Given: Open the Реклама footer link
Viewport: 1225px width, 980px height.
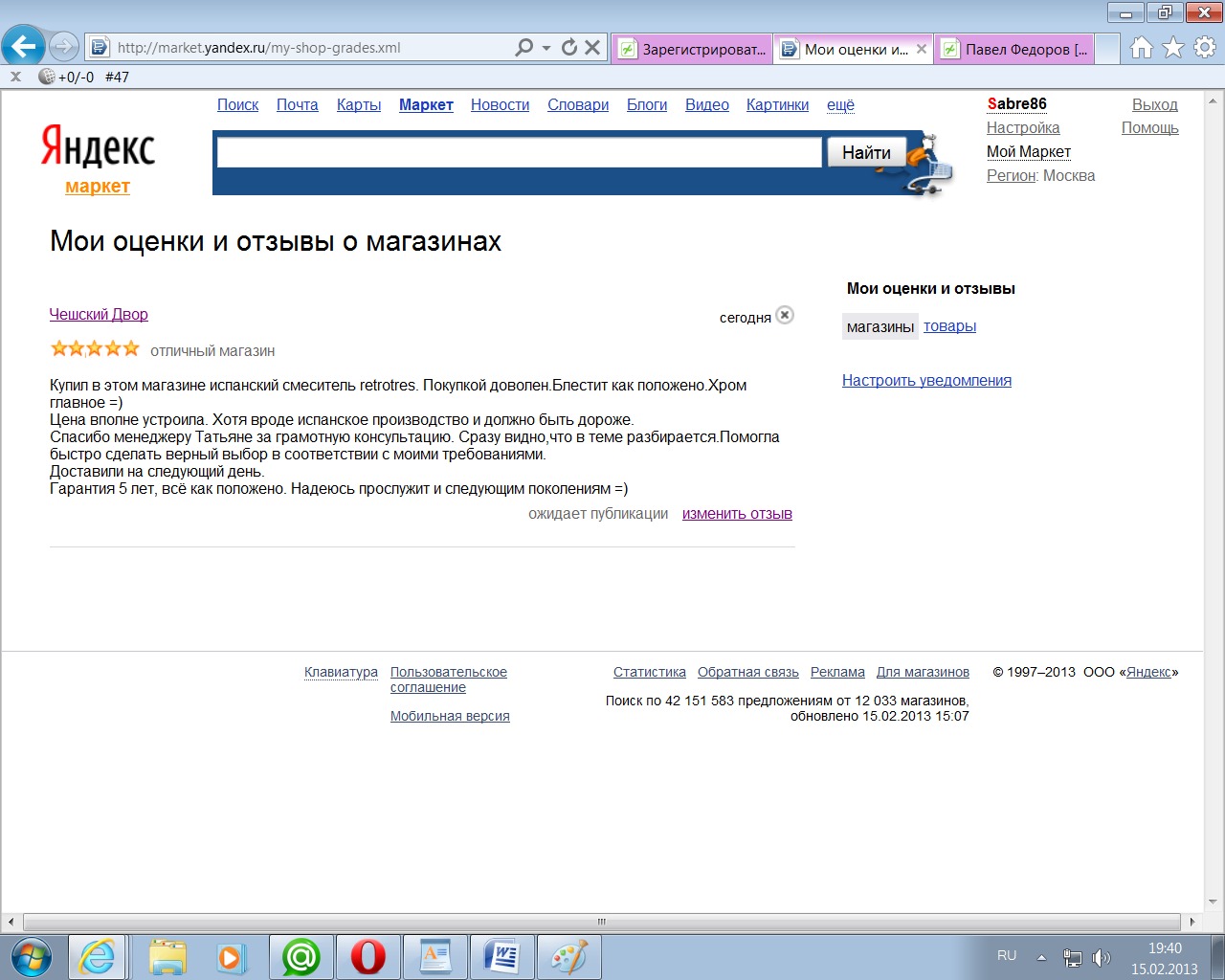Looking at the screenshot, I should [837, 673].
